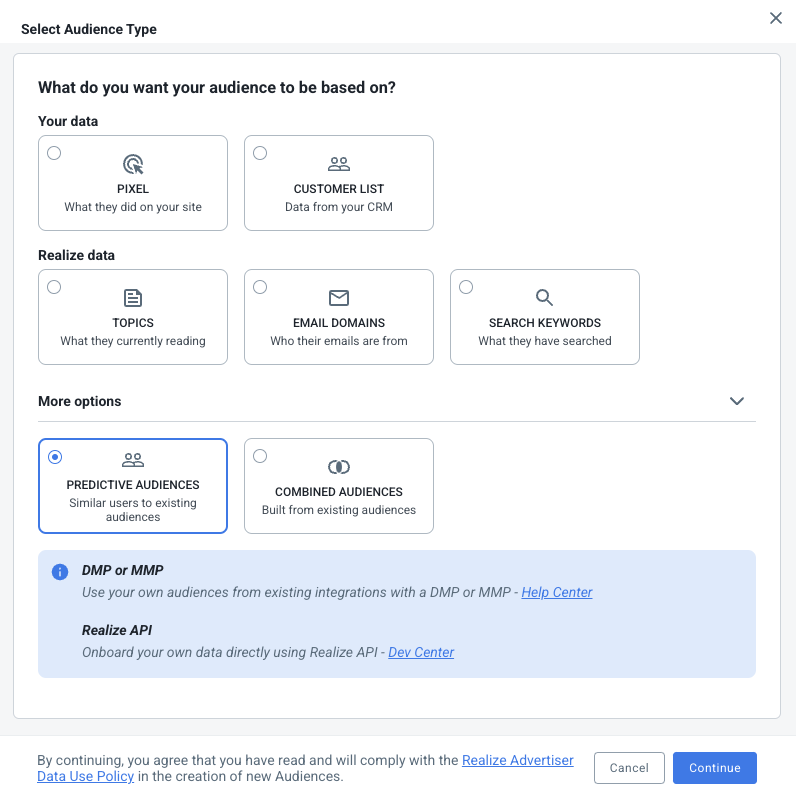Click the Email Domains envelope icon

(x=339, y=298)
